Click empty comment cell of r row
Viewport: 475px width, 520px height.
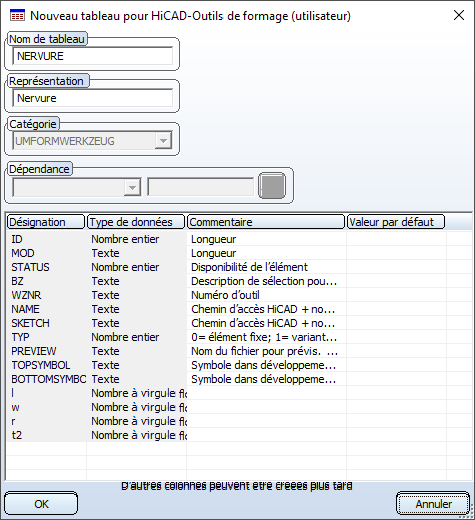tap(267, 421)
